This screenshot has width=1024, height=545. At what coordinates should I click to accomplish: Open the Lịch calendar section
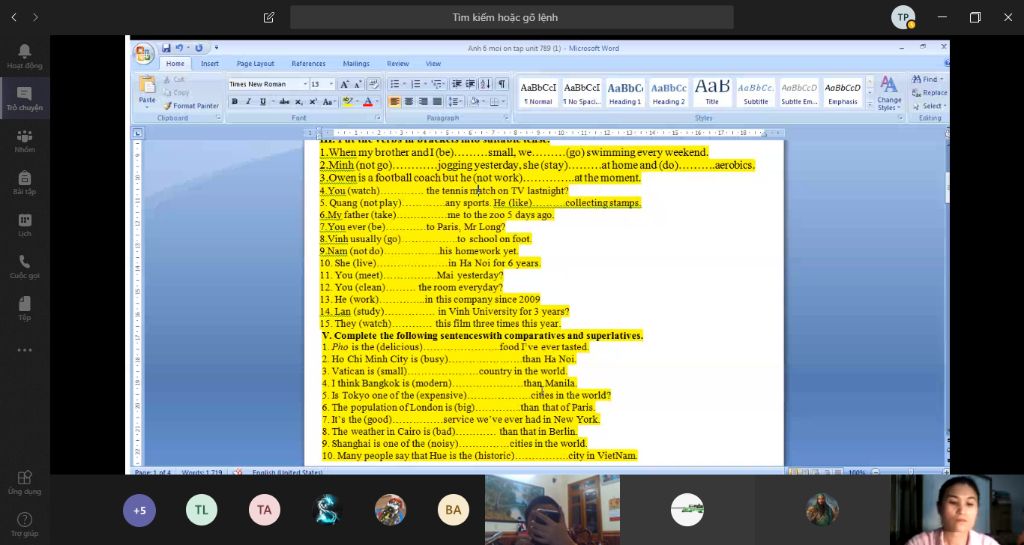point(24,225)
